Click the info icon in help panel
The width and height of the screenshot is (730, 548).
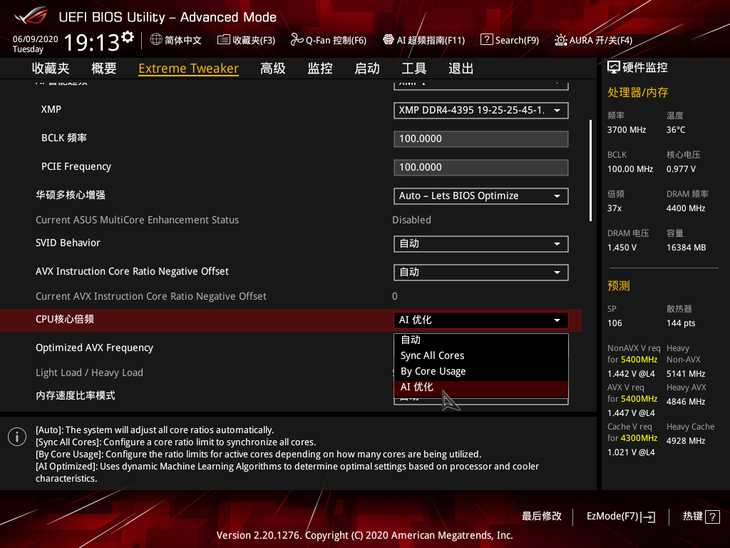(17, 437)
